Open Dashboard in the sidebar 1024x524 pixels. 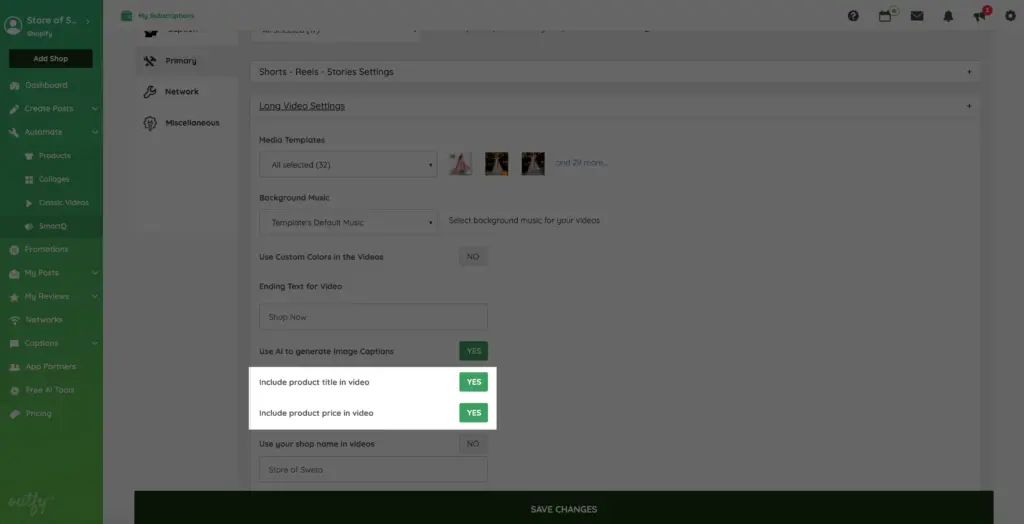click(x=46, y=86)
